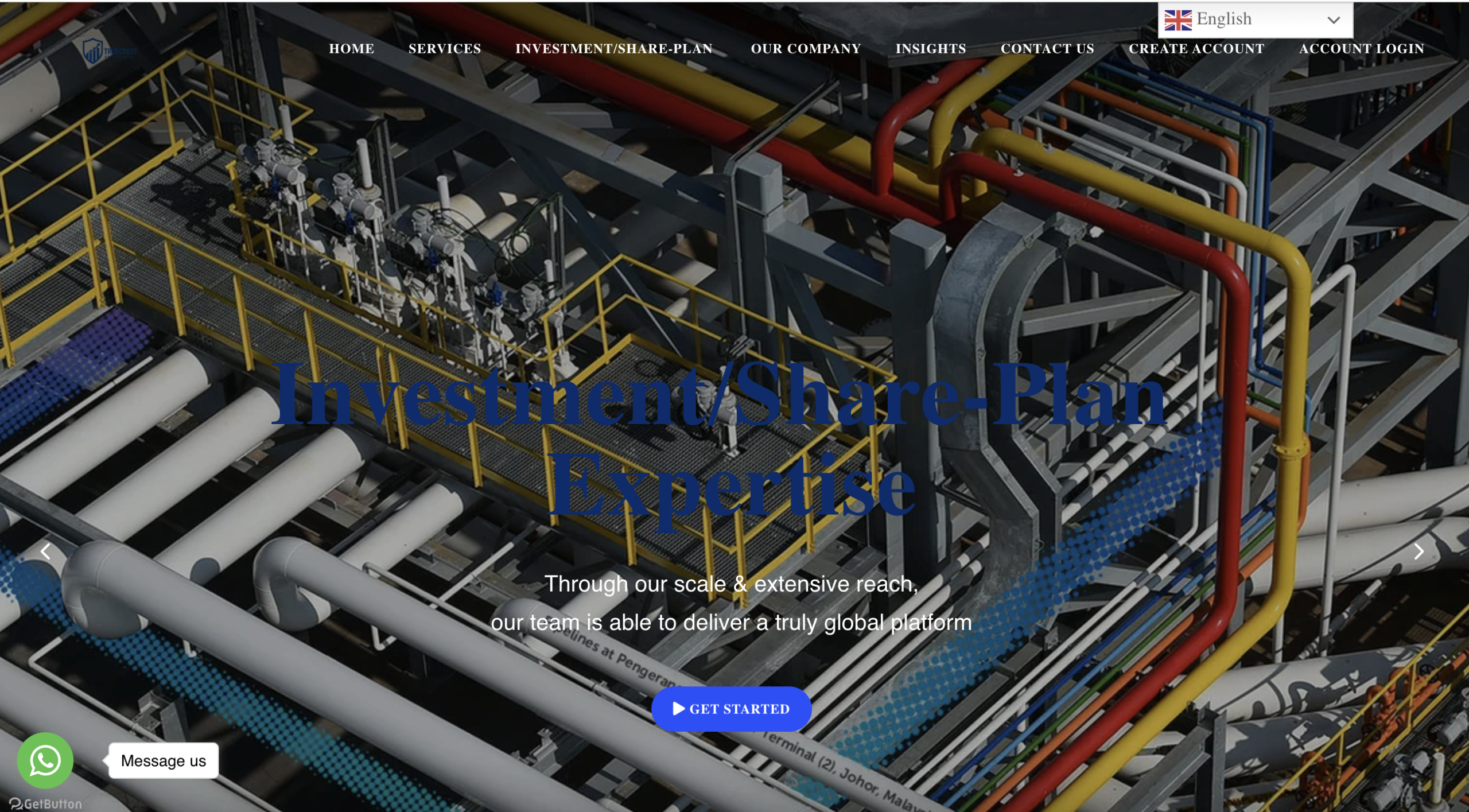Click the Truecrest shield logo
This screenshot has width=1469, height=812.
tap(93, 52)
